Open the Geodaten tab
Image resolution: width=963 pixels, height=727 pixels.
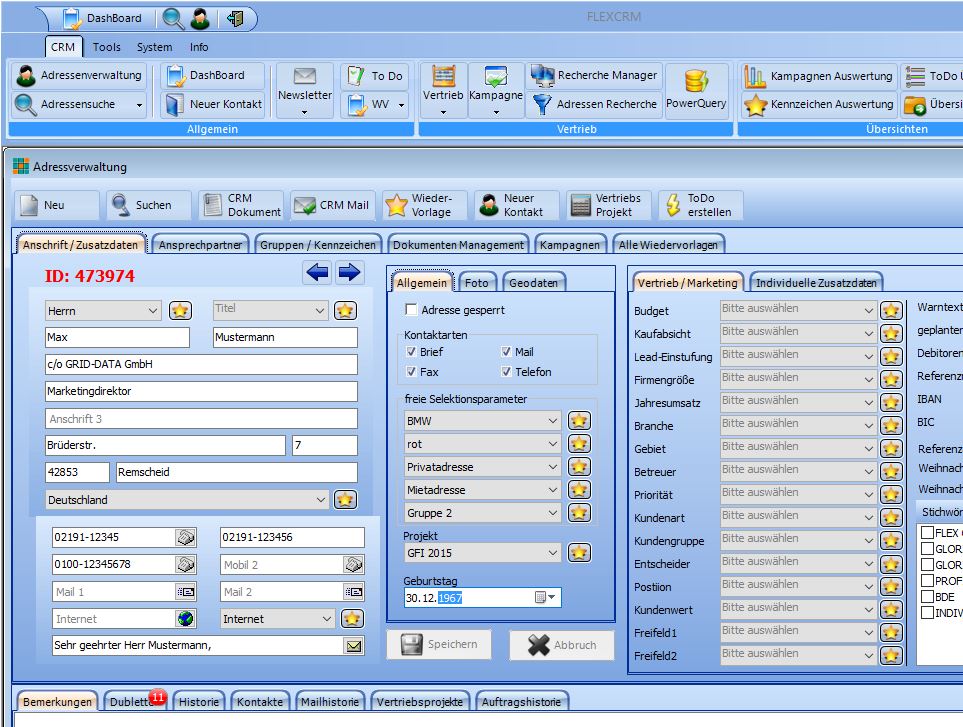[533, 283]
